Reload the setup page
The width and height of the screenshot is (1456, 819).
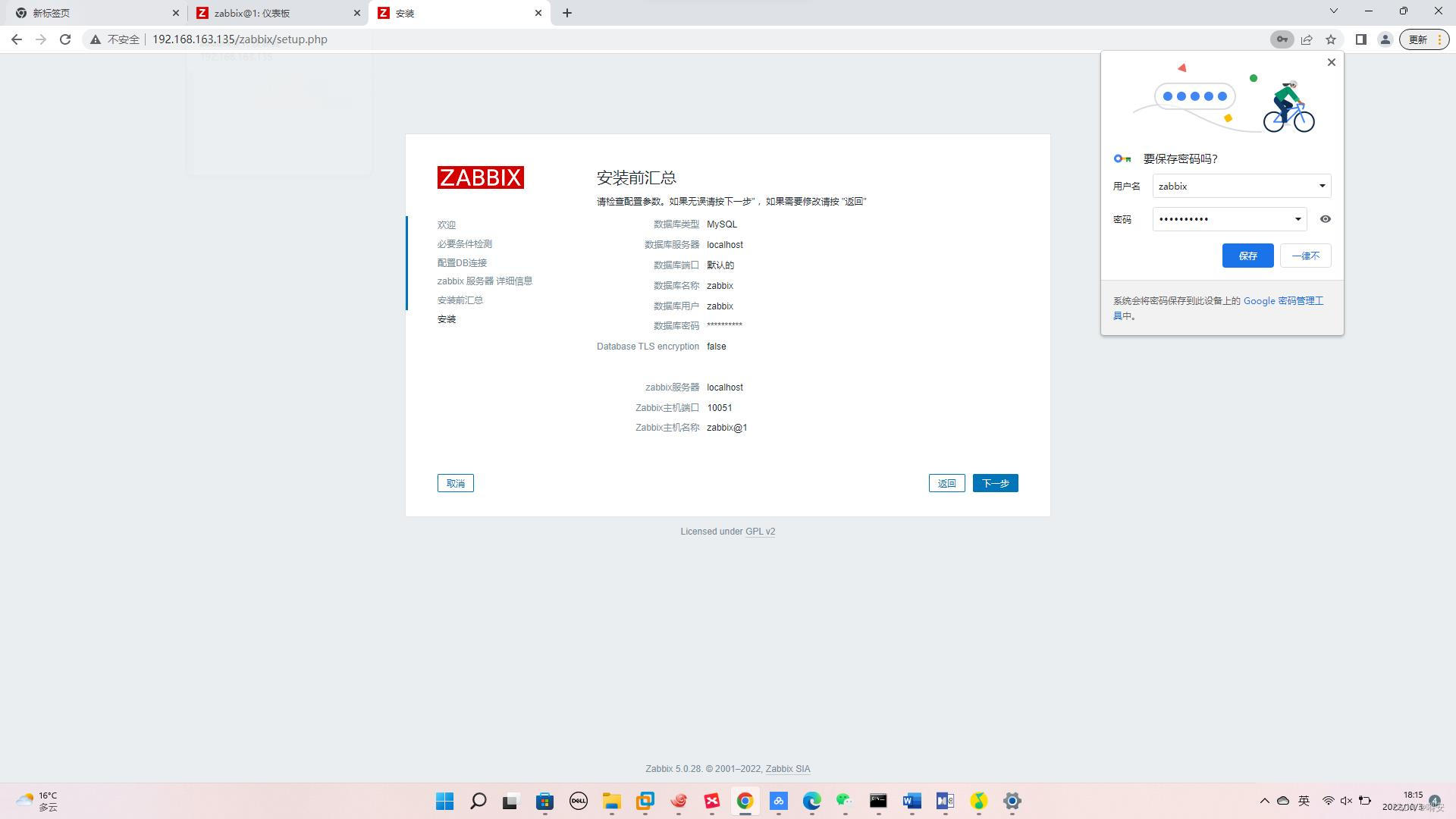65,39
